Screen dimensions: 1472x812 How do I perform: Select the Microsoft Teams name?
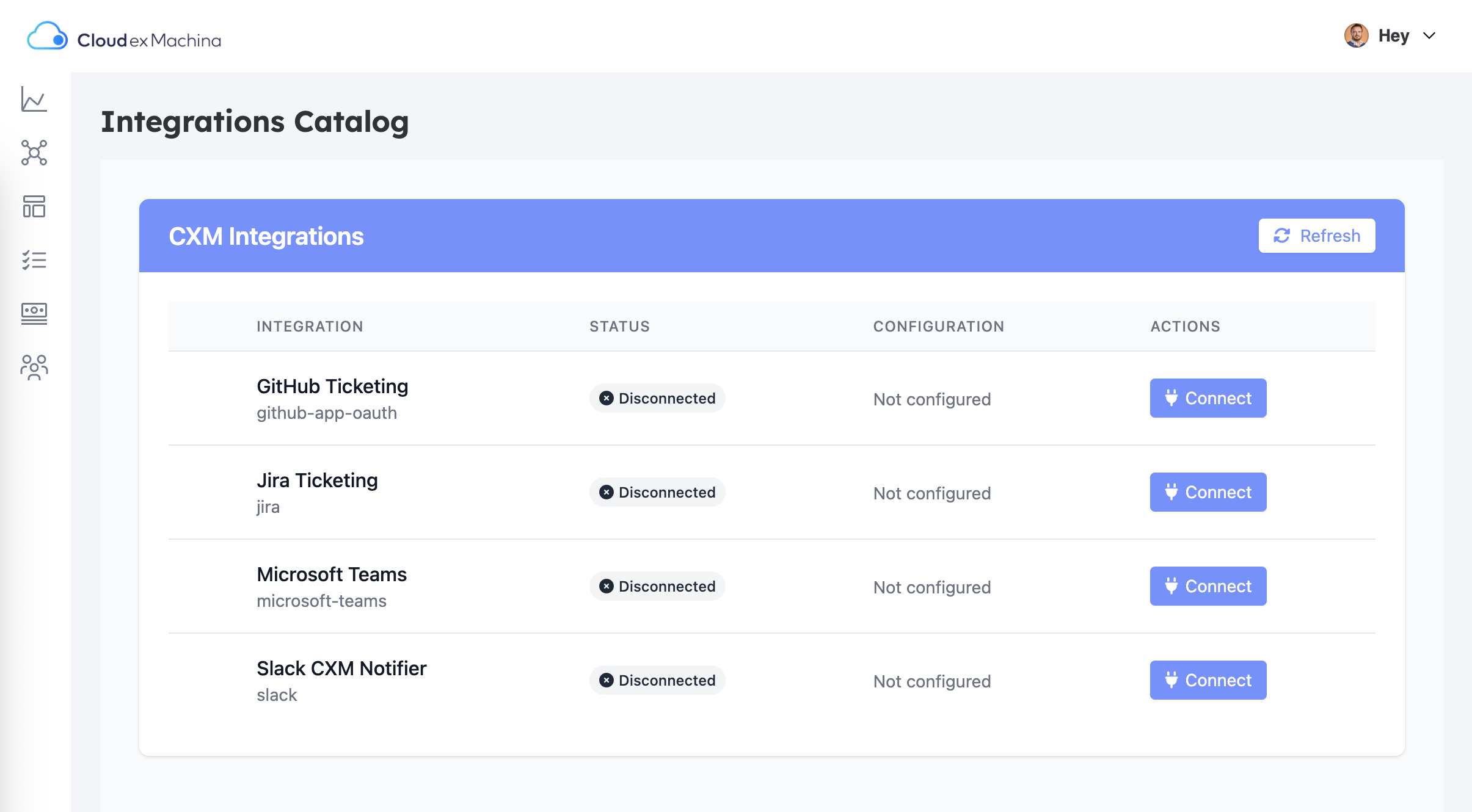(332, 575)
